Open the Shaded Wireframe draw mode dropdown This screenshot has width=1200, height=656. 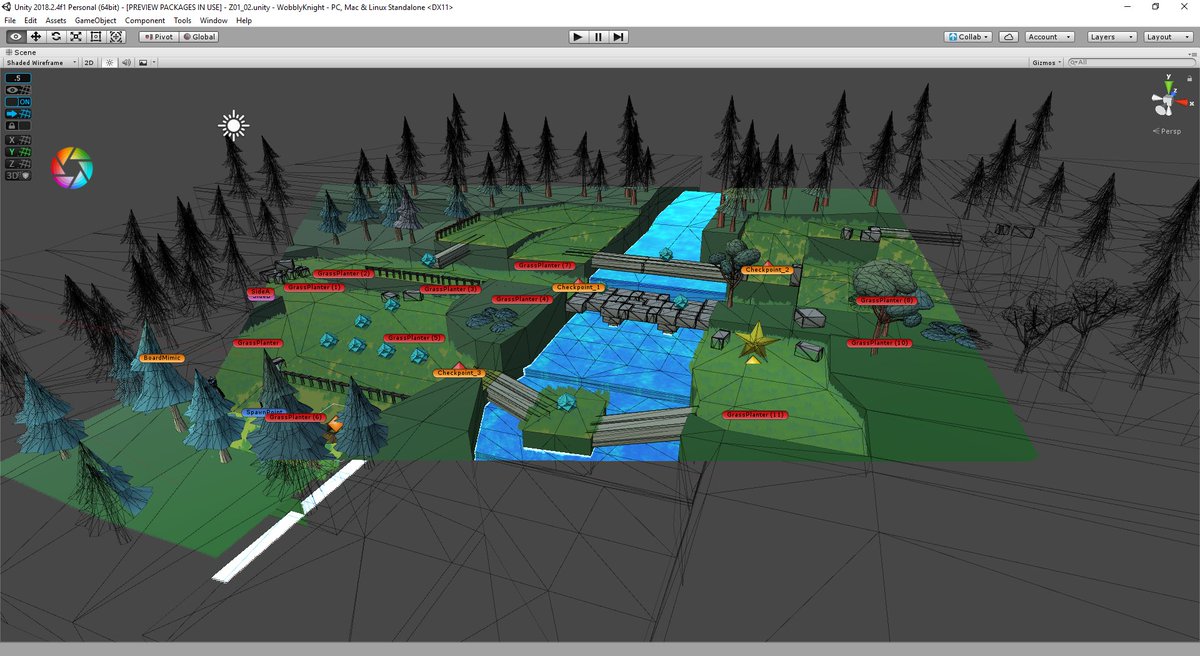tap(38, 61)
